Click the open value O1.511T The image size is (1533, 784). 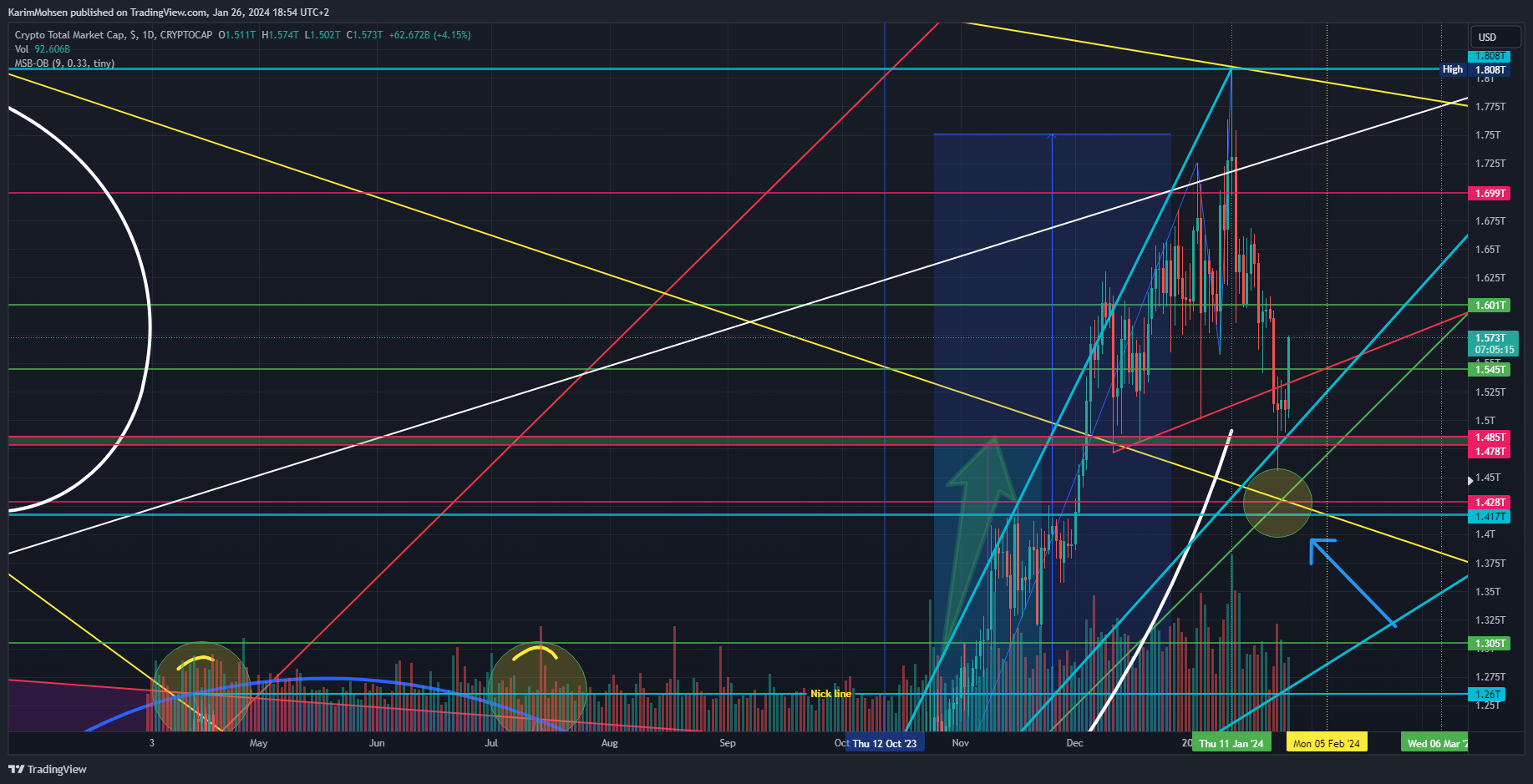coord(237,35)
